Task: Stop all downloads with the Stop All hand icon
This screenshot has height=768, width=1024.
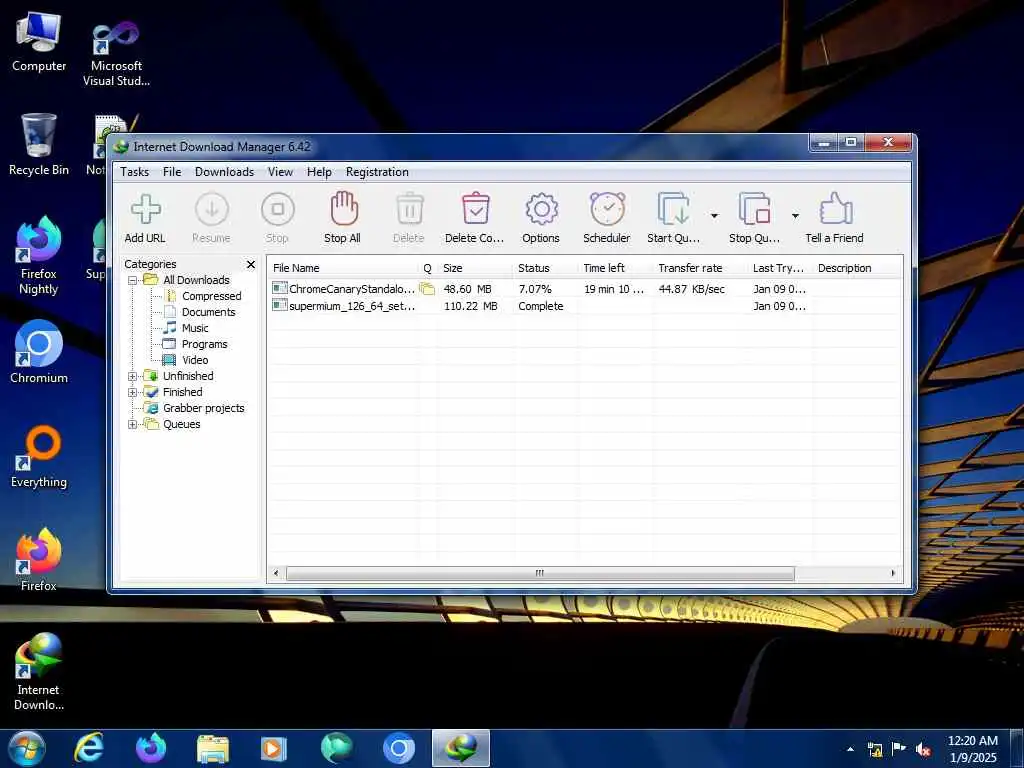Action: tap(344, 208)
